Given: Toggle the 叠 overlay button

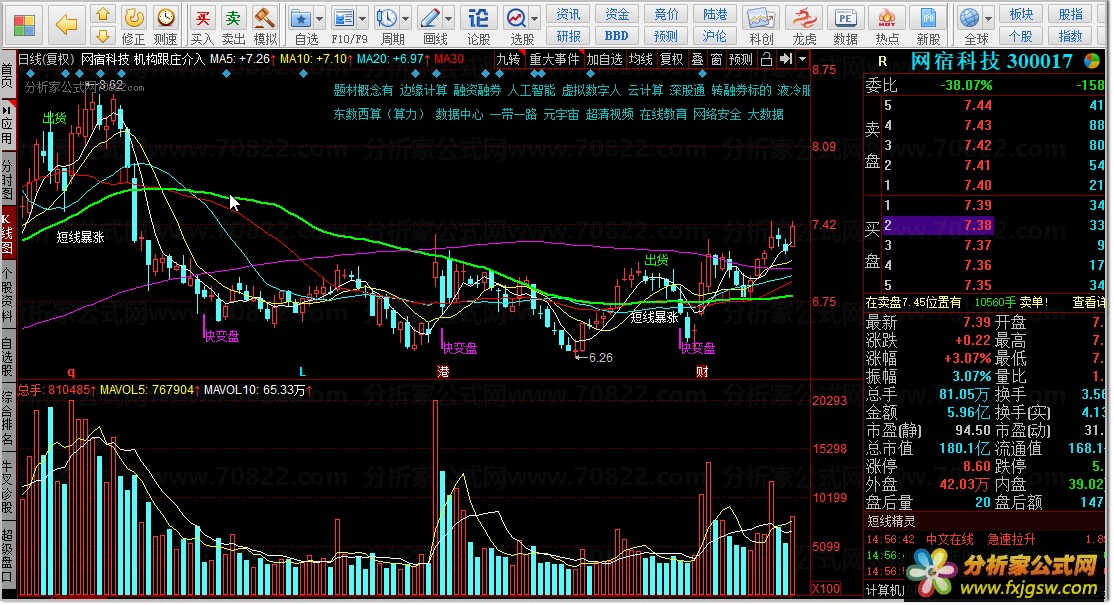Looking at the screenshot, I should coord(698,60).
